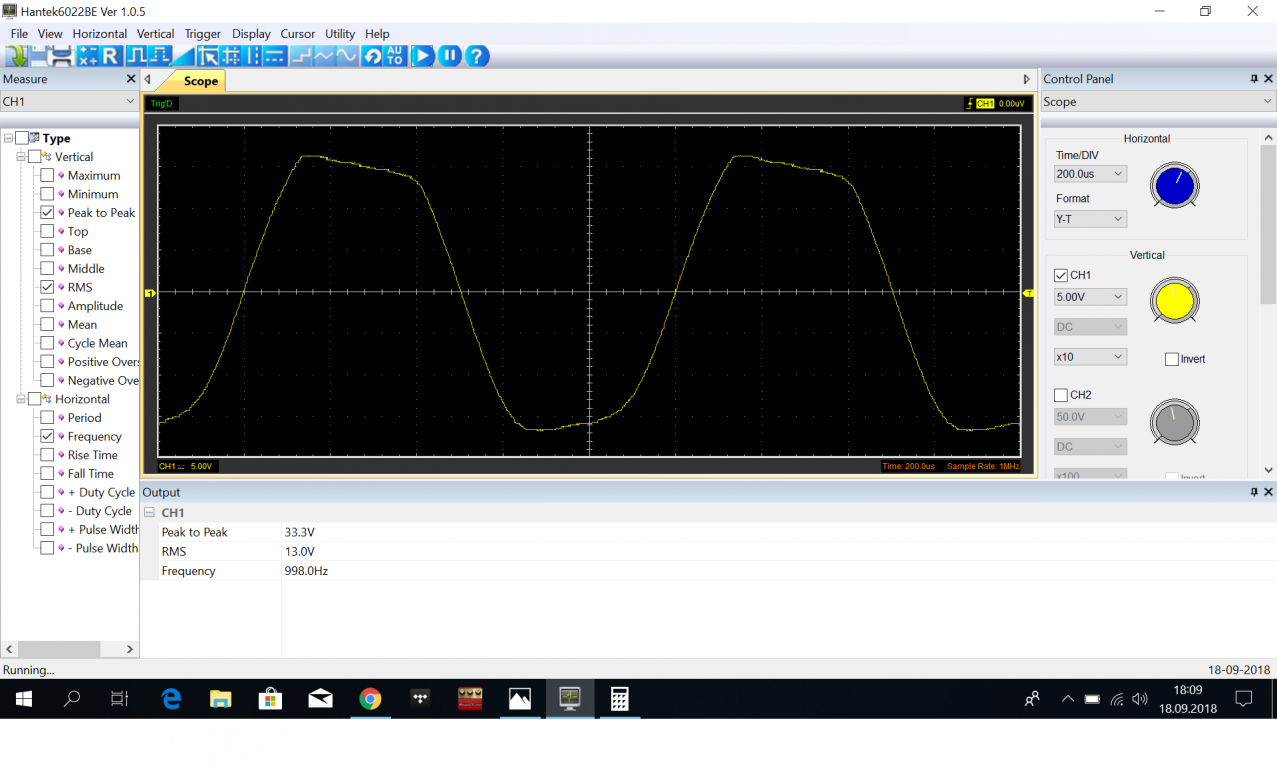
Task: Select the vertical cursors toolbar icon
Action: pyautogui.click(x=253, y=56)
